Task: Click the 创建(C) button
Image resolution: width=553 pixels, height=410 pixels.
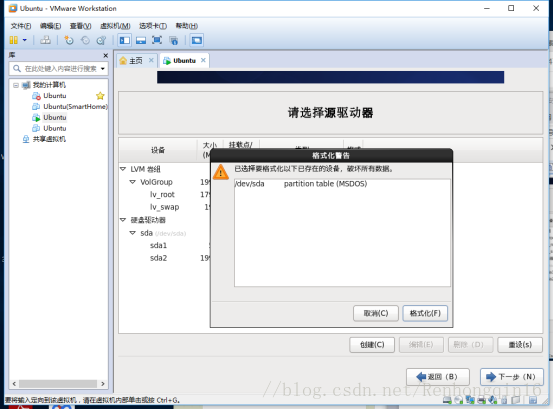Action: [x=372, y=344]
